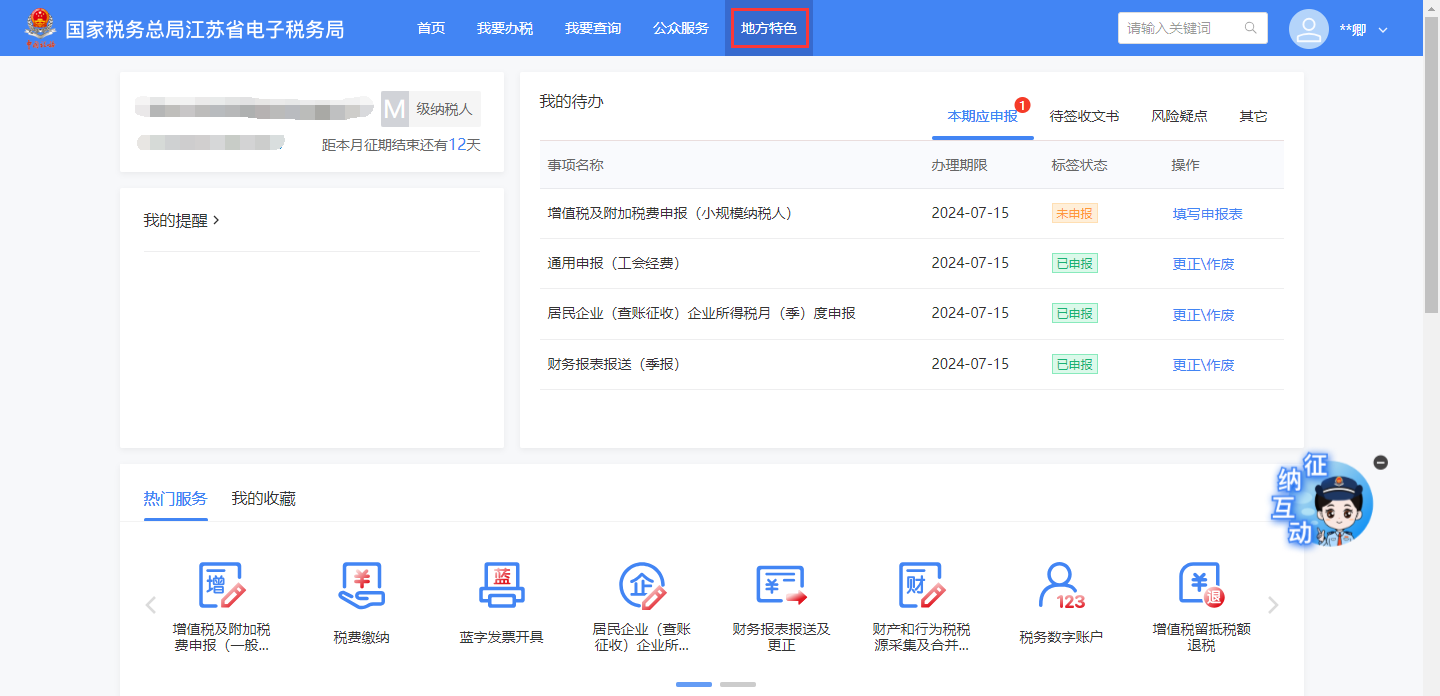
Task: Open the 财务报表报送及更正 icon
Action: tap(781, 586)
